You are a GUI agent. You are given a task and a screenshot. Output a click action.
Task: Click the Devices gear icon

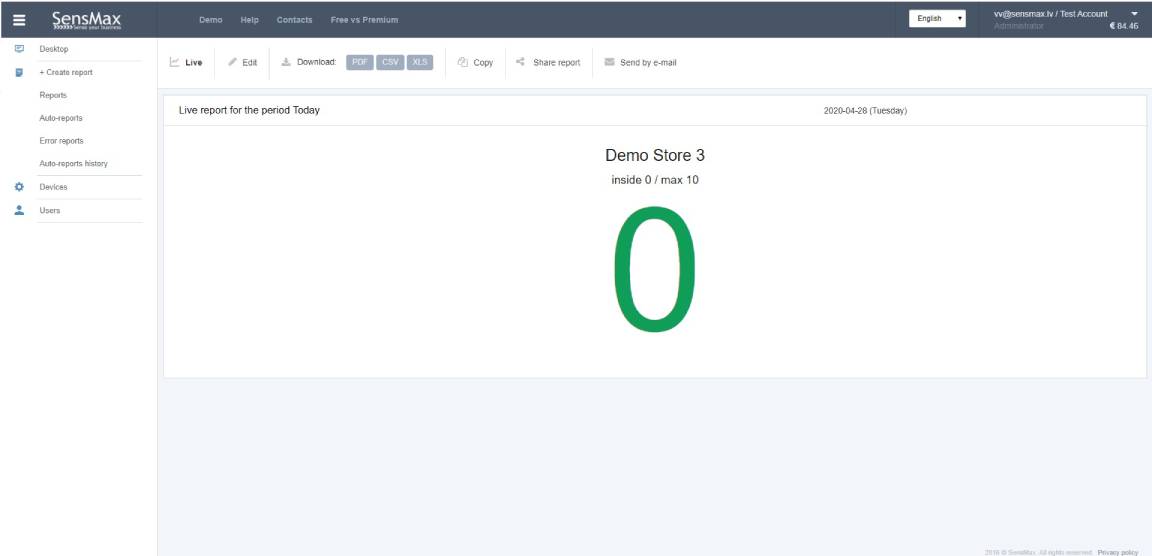pyautogui.click(x=20, y=187)
